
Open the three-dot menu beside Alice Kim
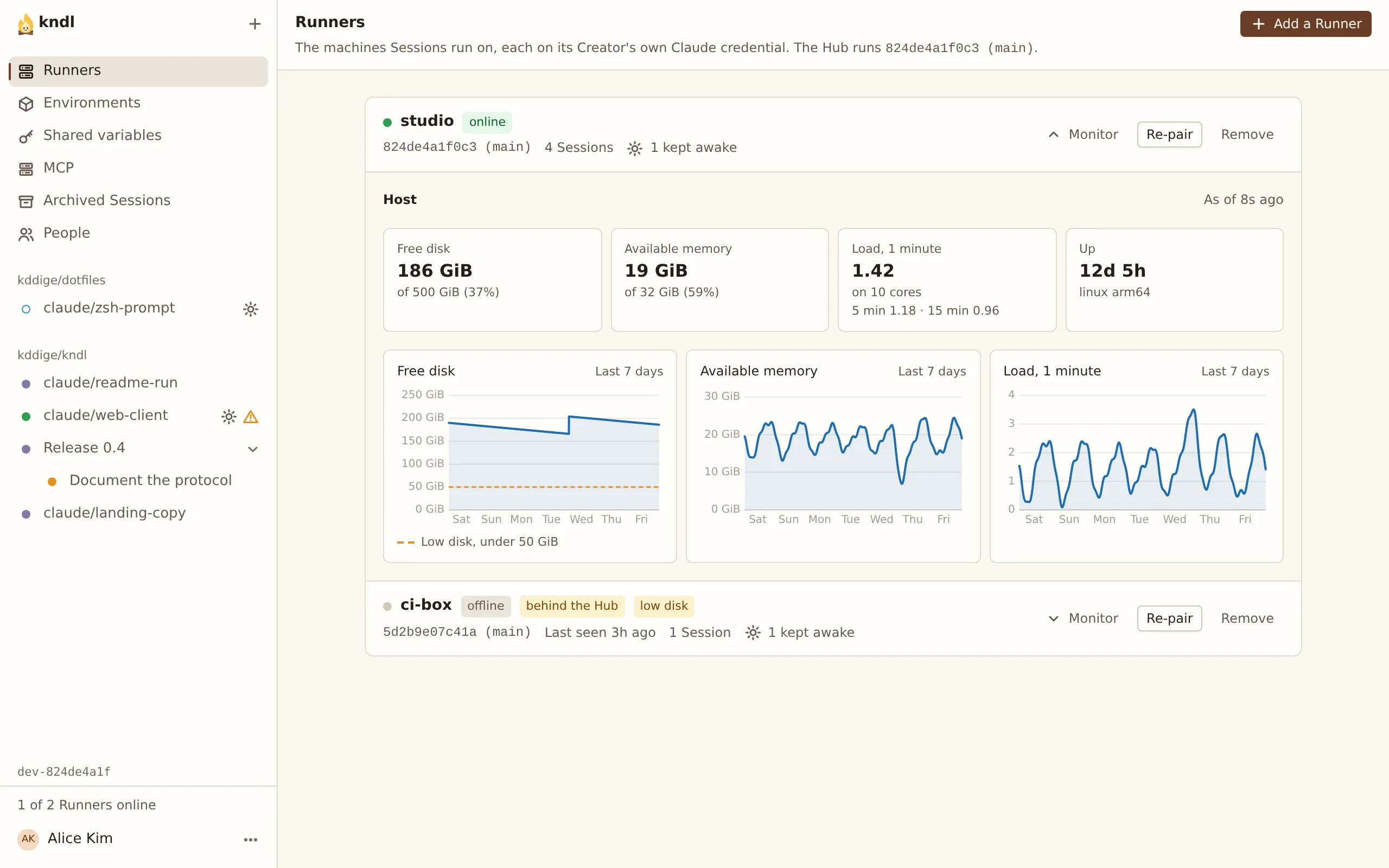pos(250,839)
